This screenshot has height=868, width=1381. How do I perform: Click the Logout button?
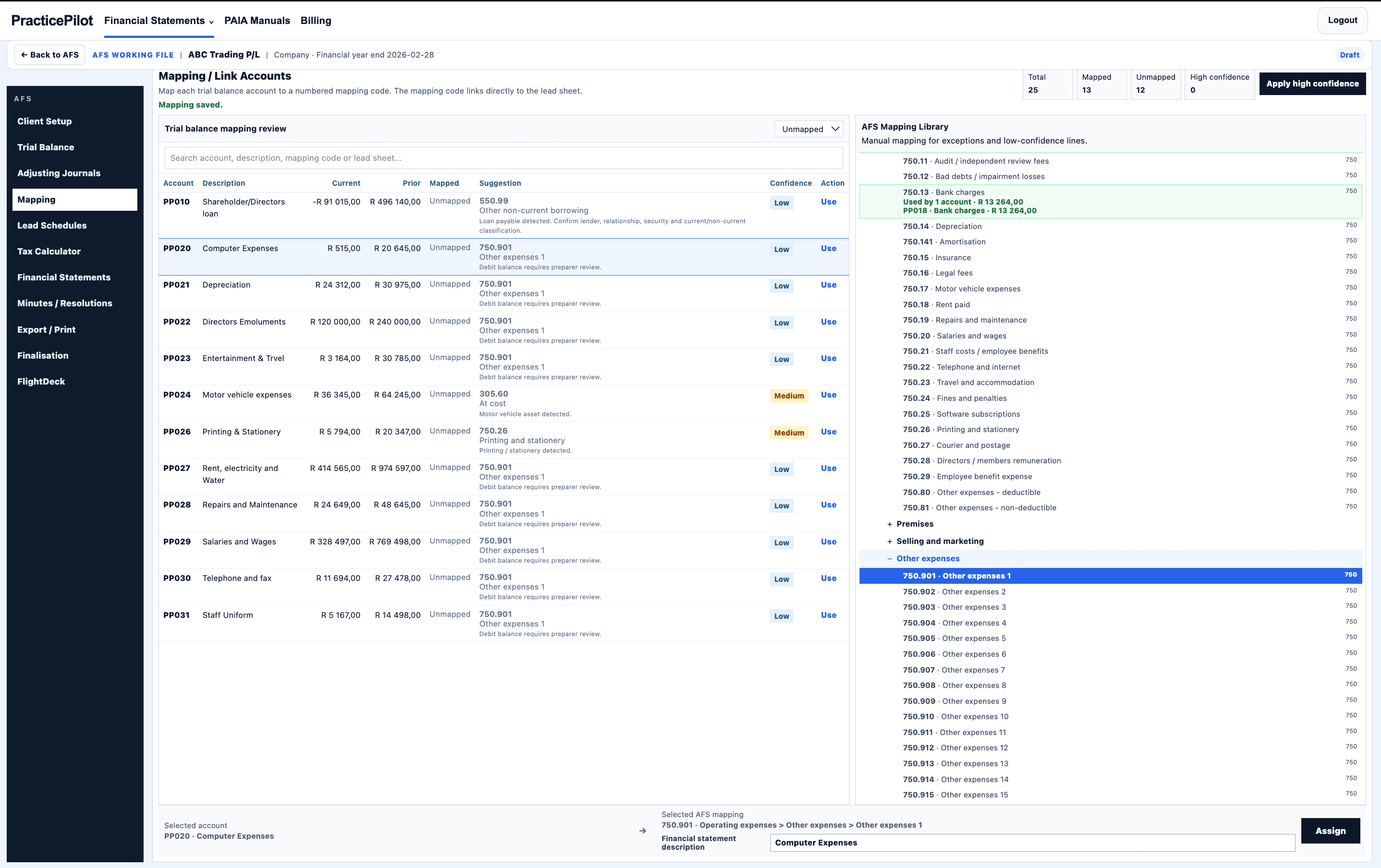coord(1342,20)
